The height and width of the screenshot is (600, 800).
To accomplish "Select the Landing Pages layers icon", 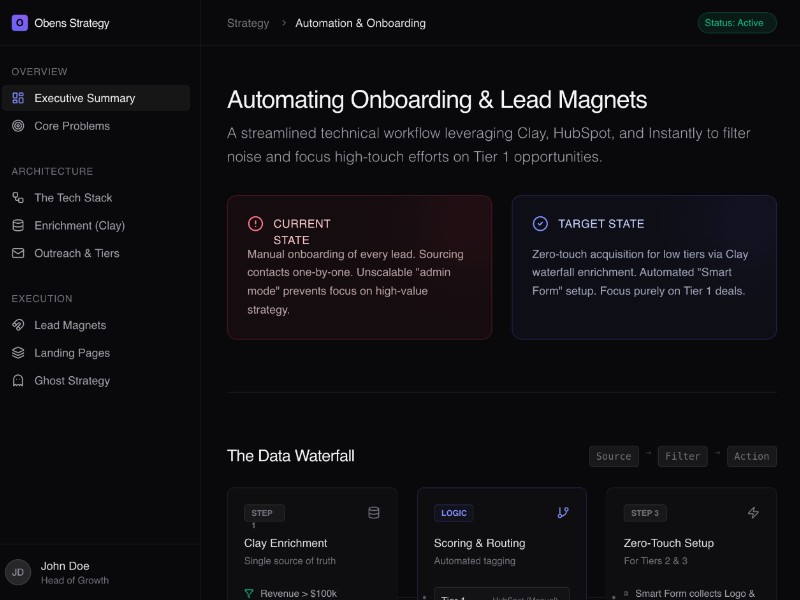I will tap(20, 353).
